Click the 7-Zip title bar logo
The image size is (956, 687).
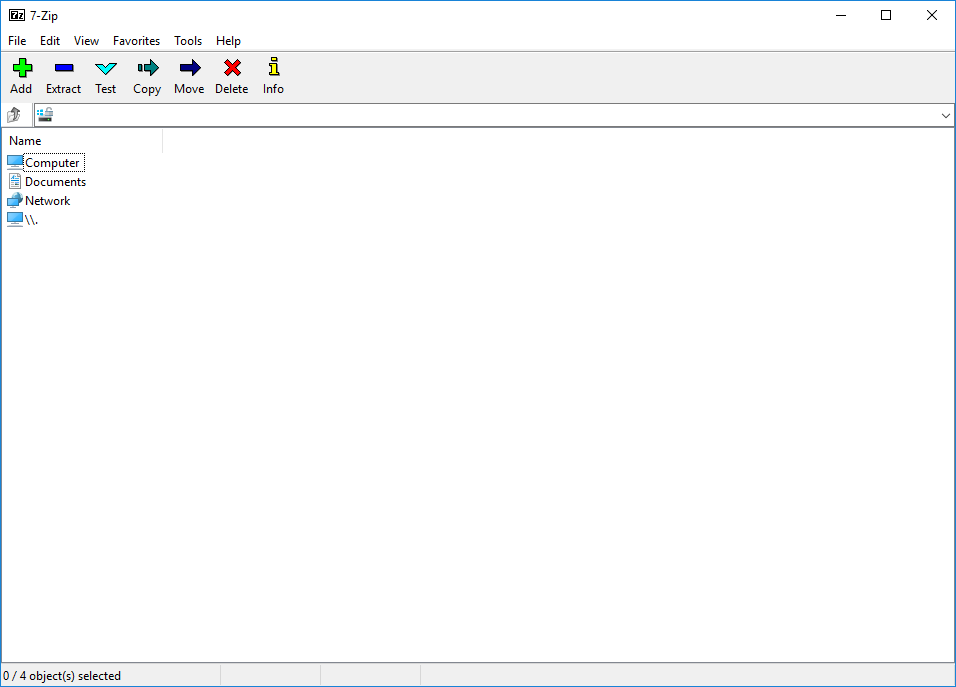pos(16,15)
